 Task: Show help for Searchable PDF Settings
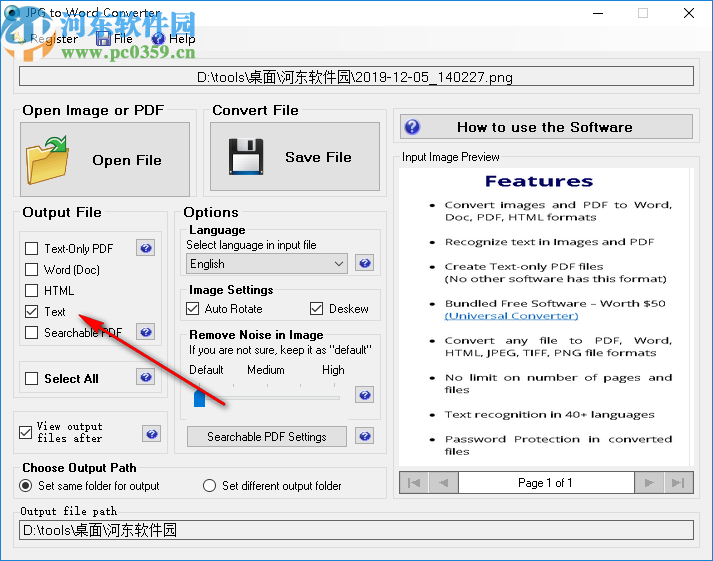point(365,436)
